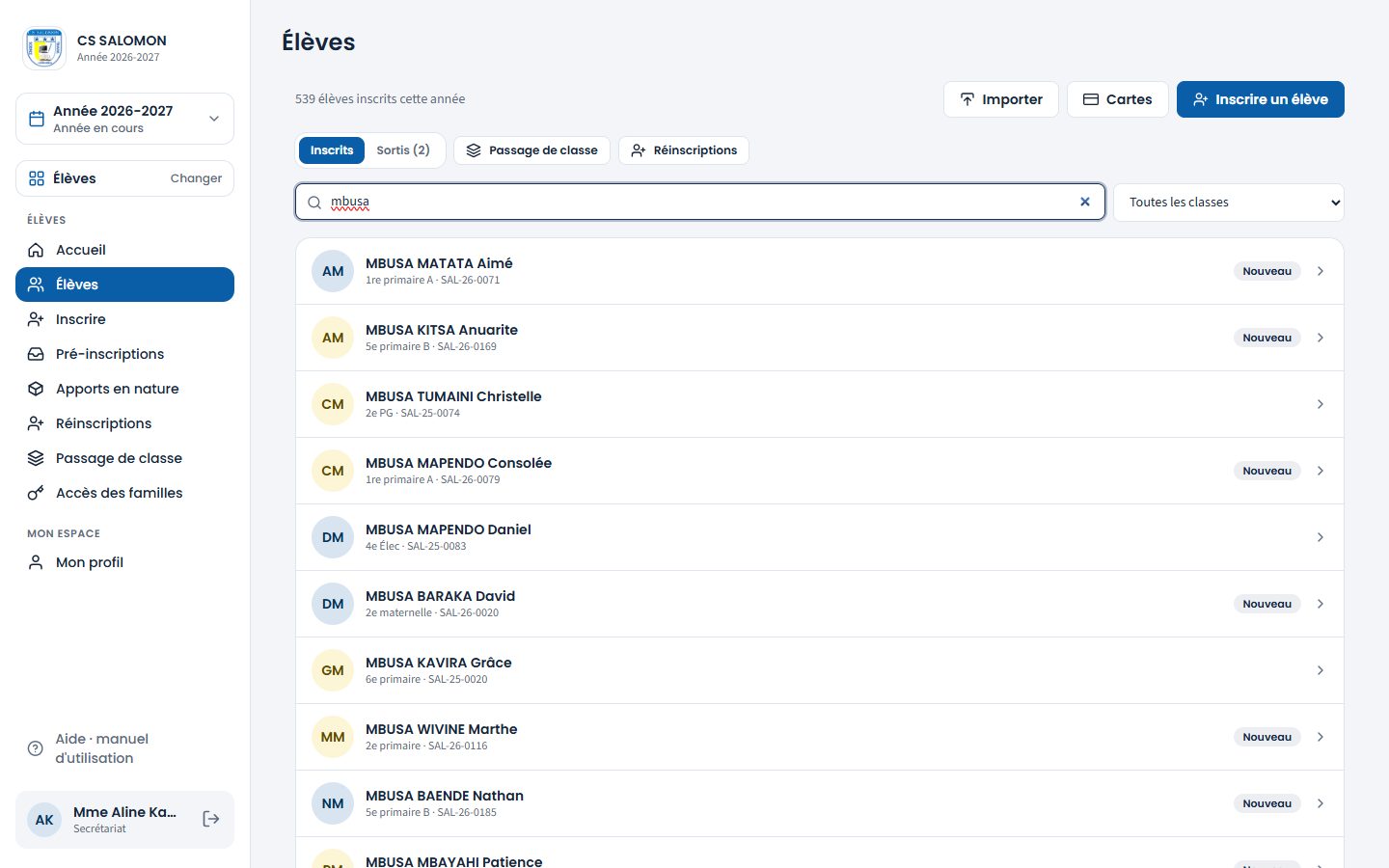1389x868 pixels.
Task: Open MBUSA TUMAINI Christelle row chevron
Action: pos(1321,404)
